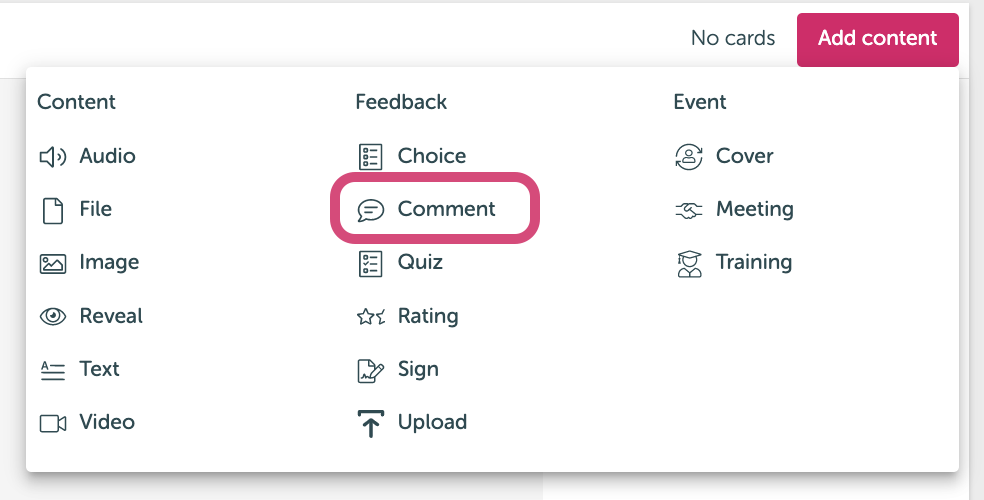Select the Cover person icon
This screenshot has width=984, height=500.
(688, 157)
